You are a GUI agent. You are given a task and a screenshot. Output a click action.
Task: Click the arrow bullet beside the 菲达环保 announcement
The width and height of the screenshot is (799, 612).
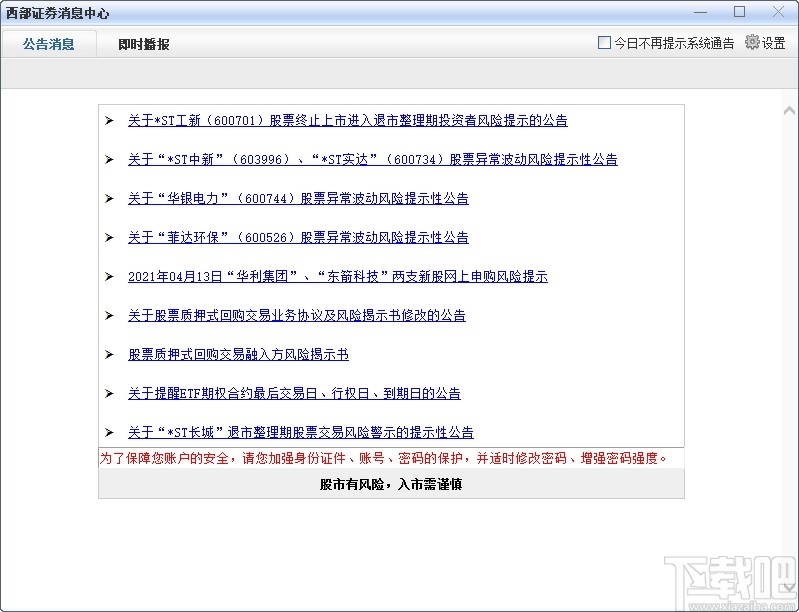click(x=109, y=237)
